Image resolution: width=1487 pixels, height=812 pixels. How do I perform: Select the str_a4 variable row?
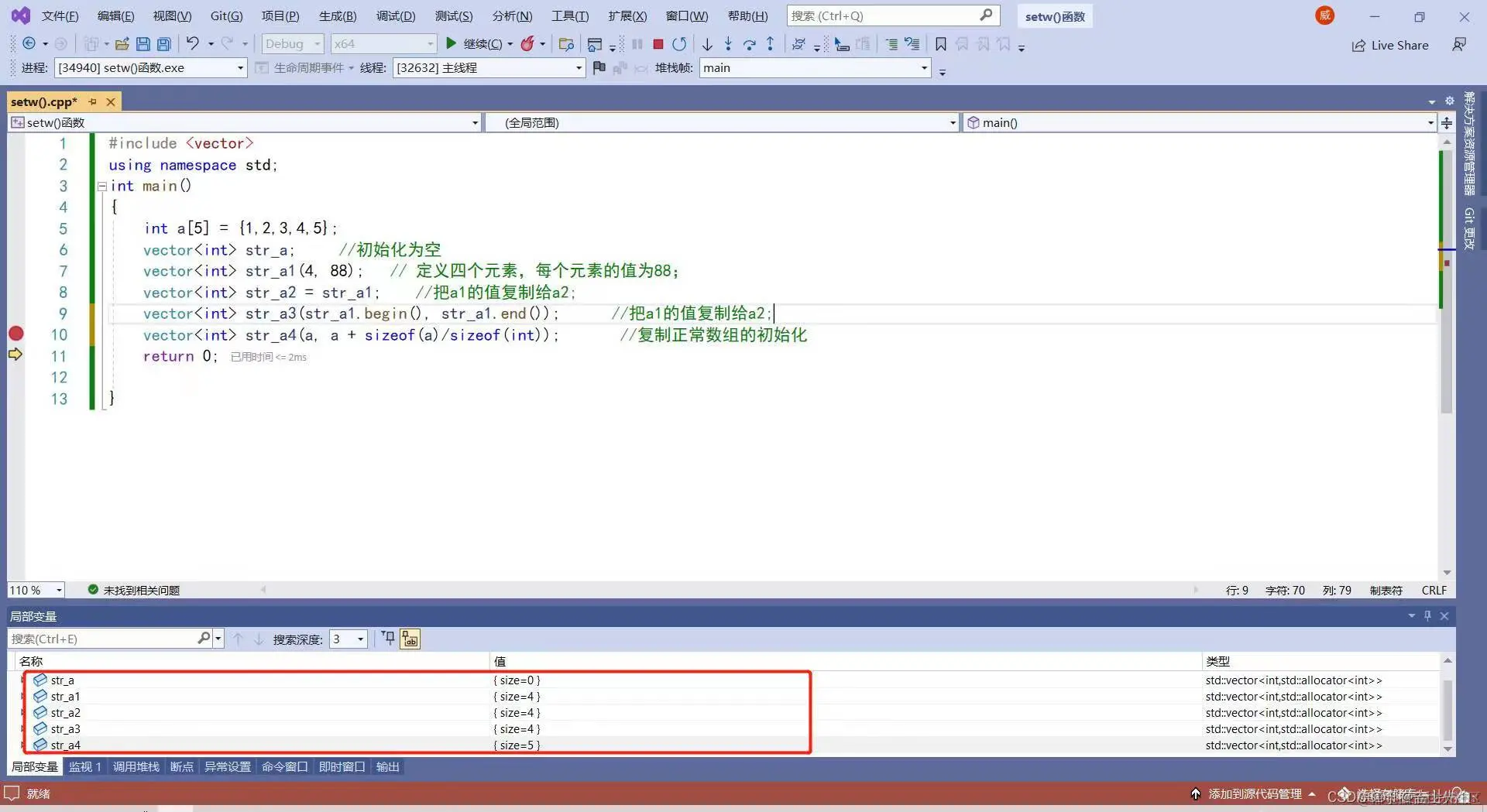728,745
